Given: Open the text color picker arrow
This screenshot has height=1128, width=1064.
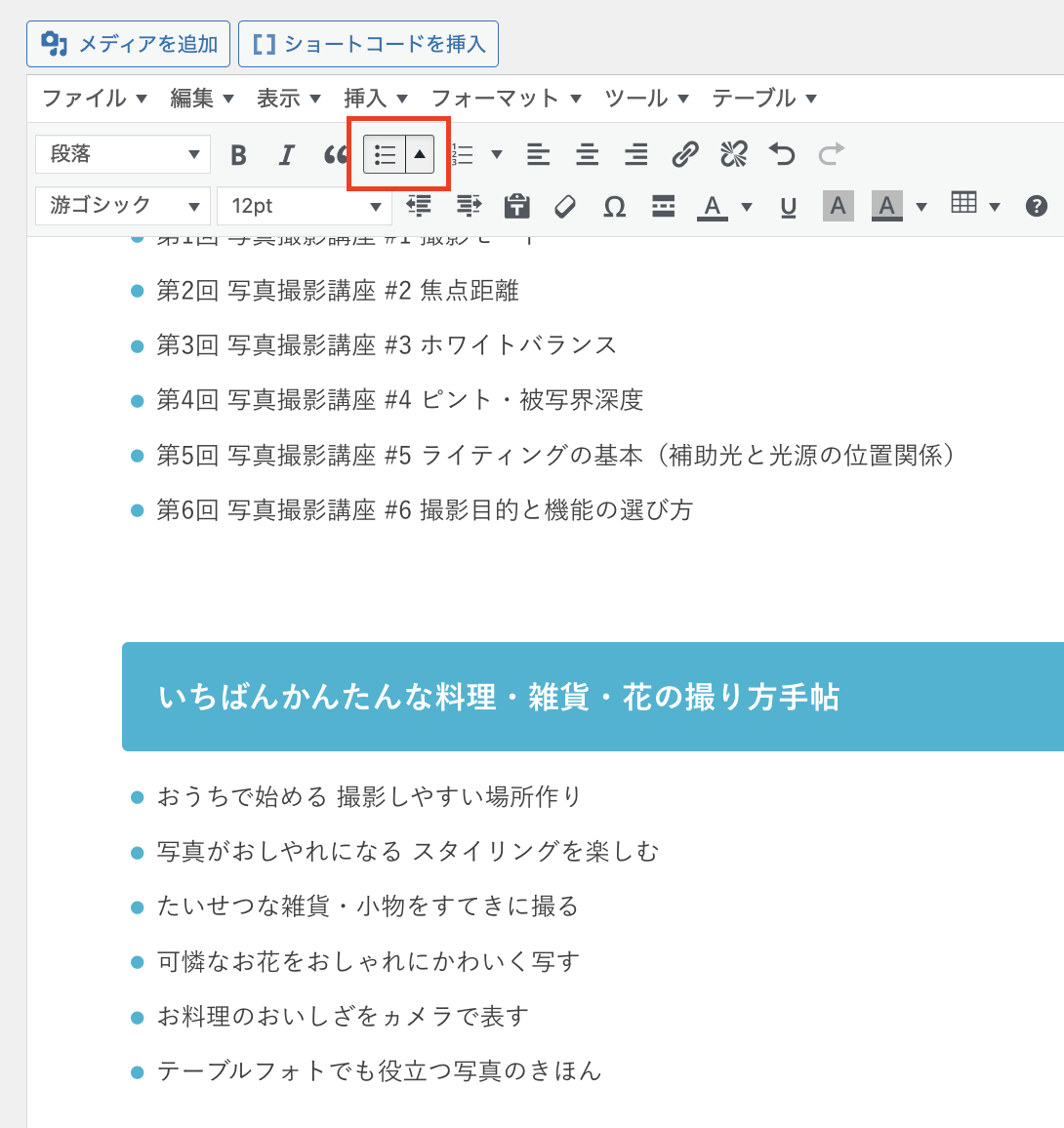Looking at the screenshot, I should click(x=747, y=207).
